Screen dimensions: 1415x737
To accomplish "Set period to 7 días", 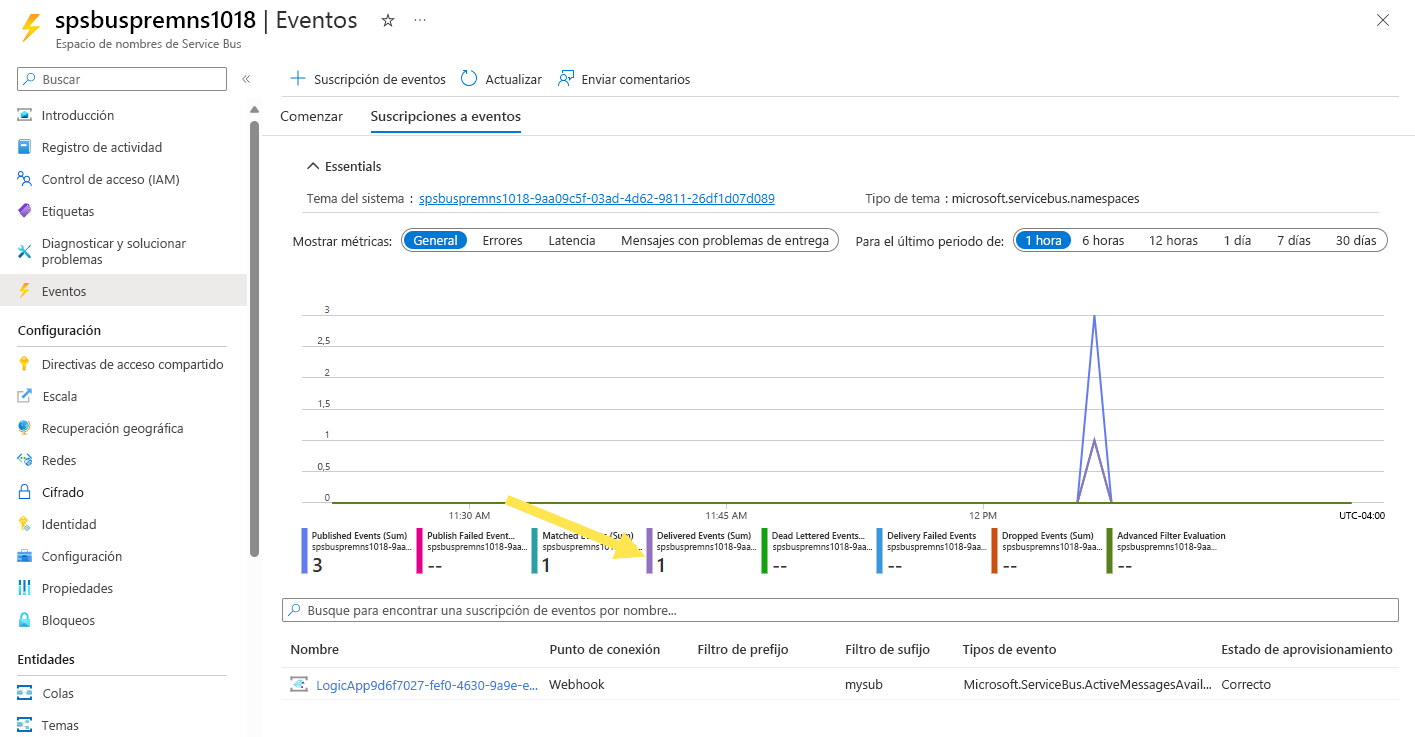I will [1293, 240].
